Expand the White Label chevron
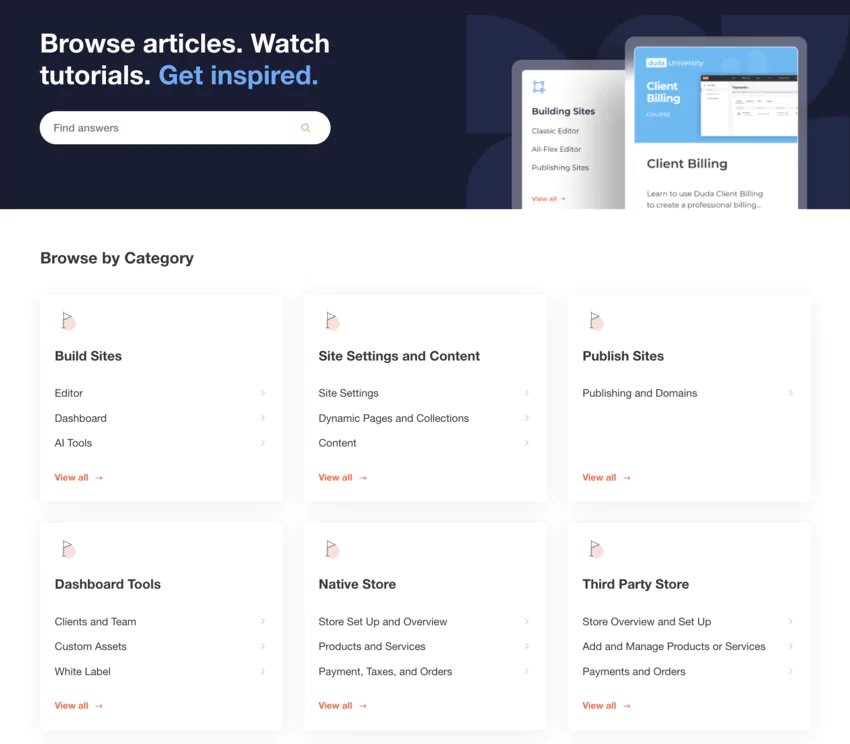 click(263, 671)
